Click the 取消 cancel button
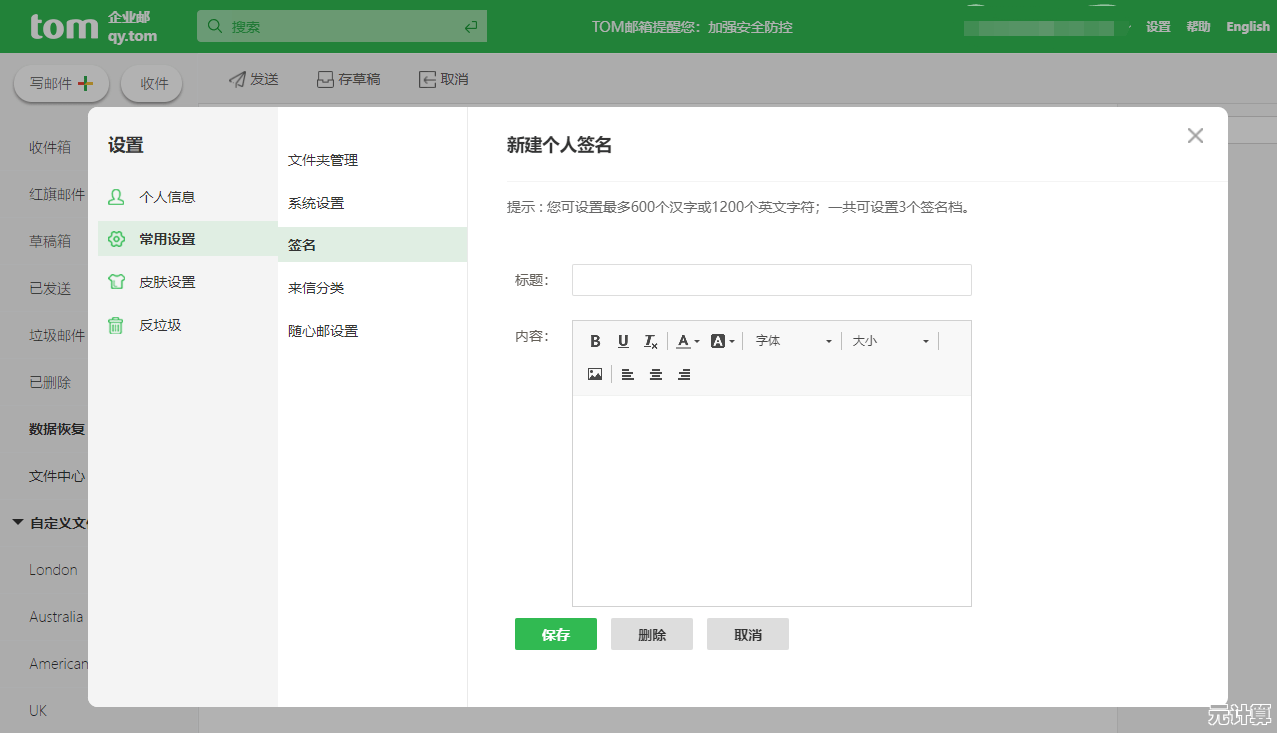 point(747,633)
